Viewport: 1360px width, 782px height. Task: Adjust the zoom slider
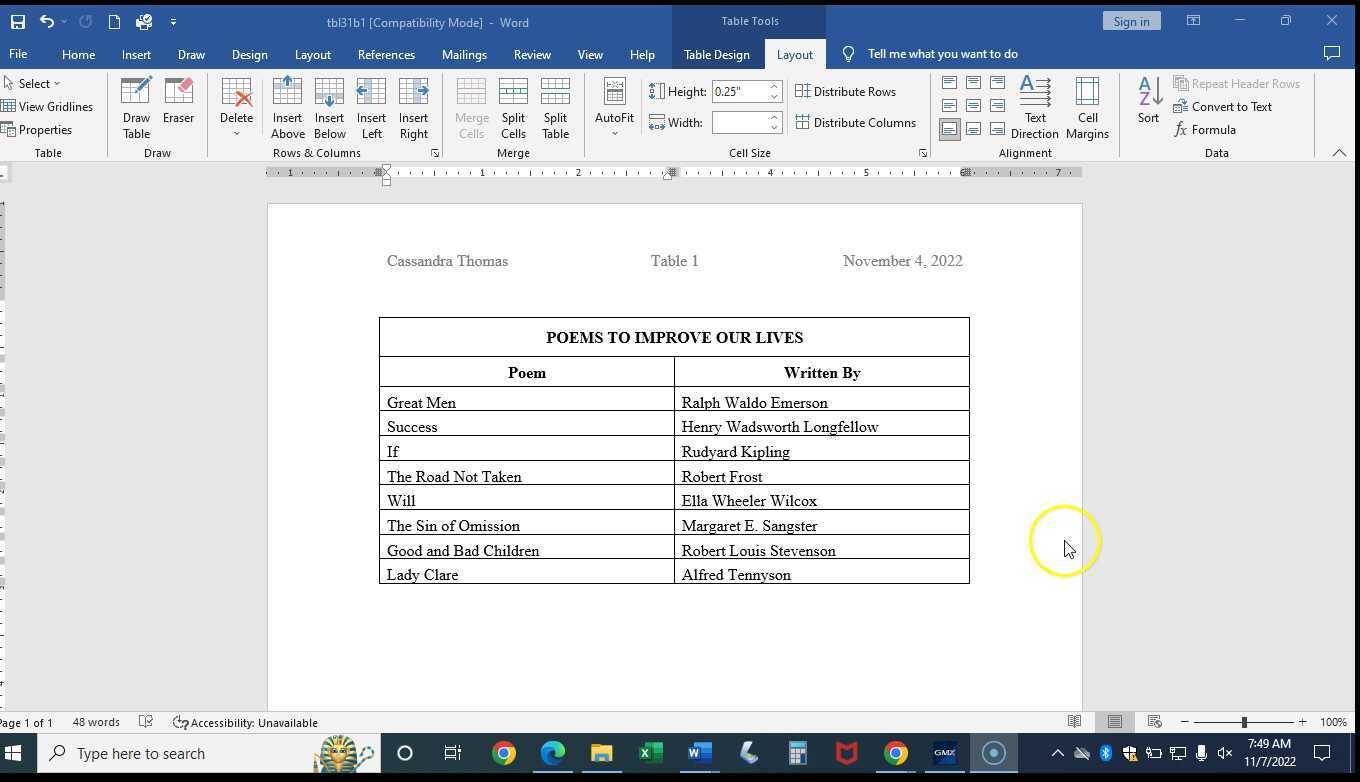pos(1242,721)
